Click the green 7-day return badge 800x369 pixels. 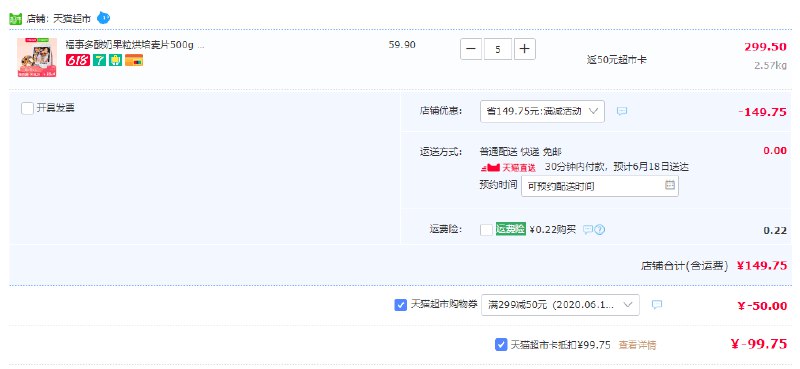[99, 60]
